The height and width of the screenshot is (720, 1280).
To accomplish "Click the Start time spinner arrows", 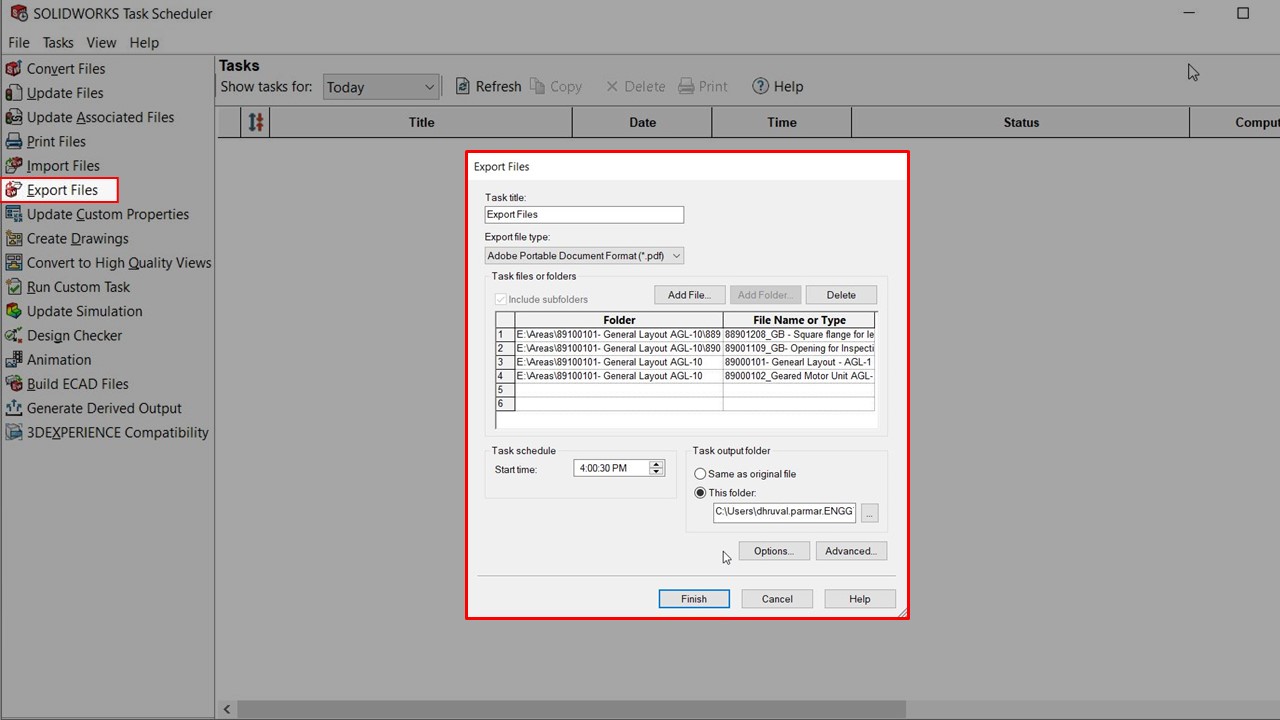I will coord(656,468).
